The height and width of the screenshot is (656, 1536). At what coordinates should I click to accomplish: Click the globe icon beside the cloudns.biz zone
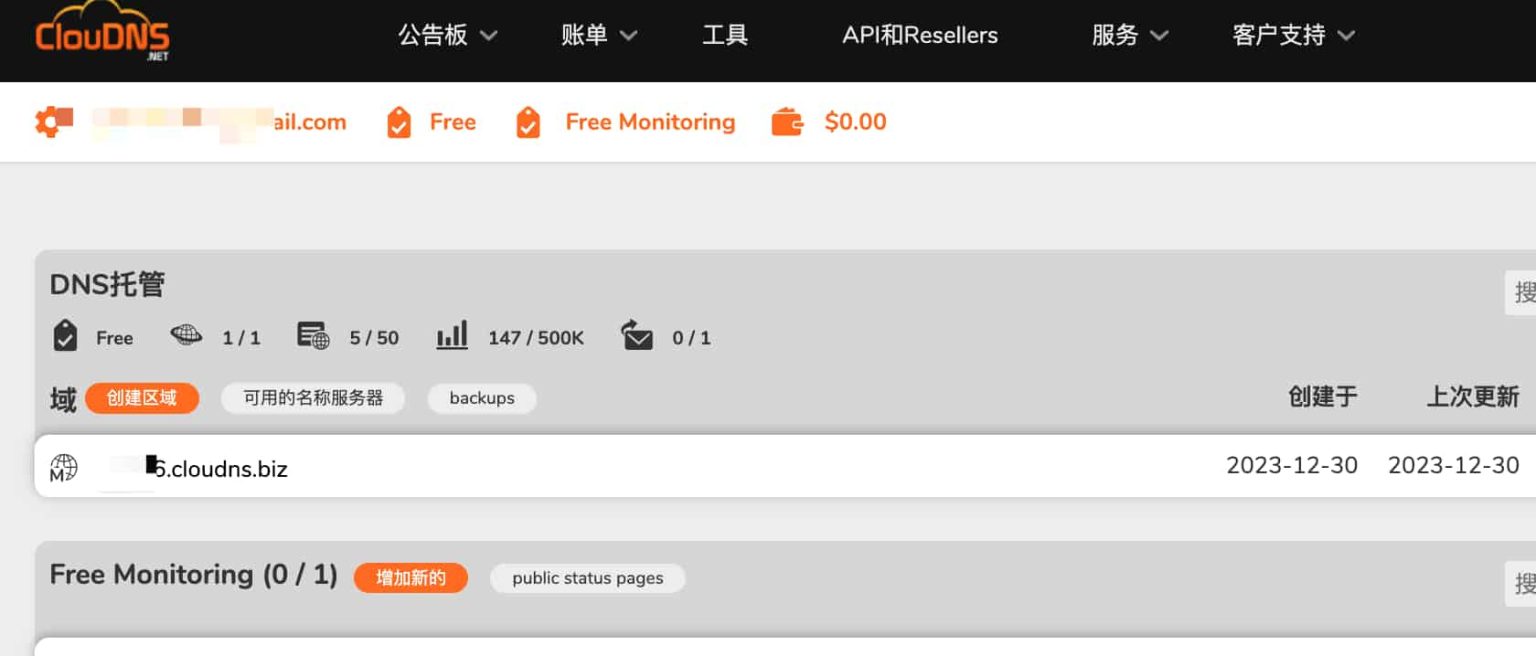click(x=62, y=466)
